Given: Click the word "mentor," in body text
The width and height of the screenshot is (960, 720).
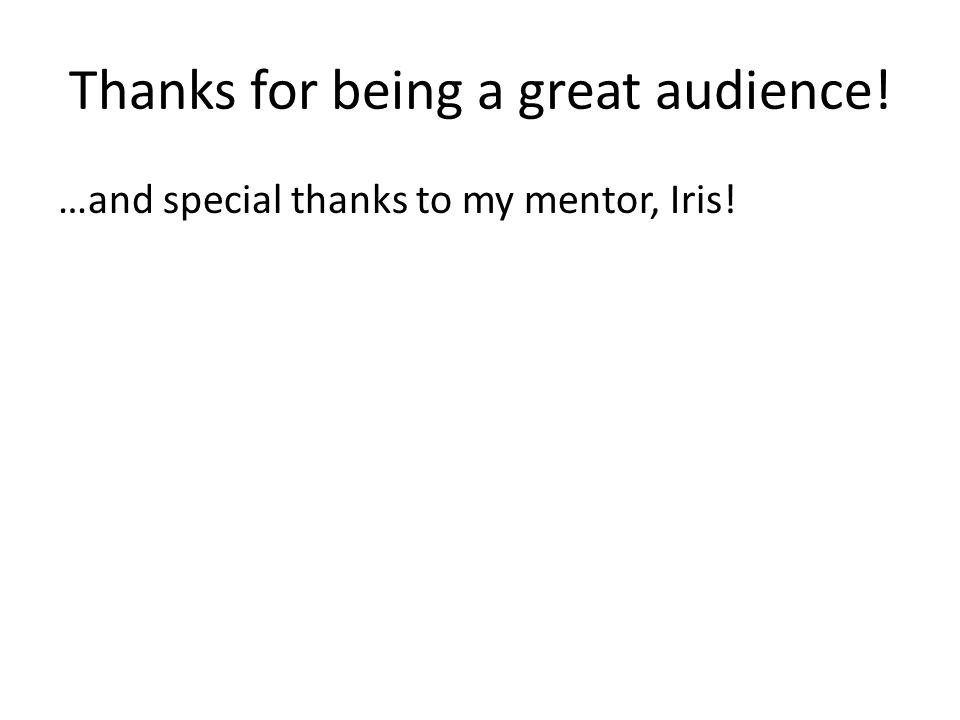Looking at the screenshot, I should click(592, 202).
